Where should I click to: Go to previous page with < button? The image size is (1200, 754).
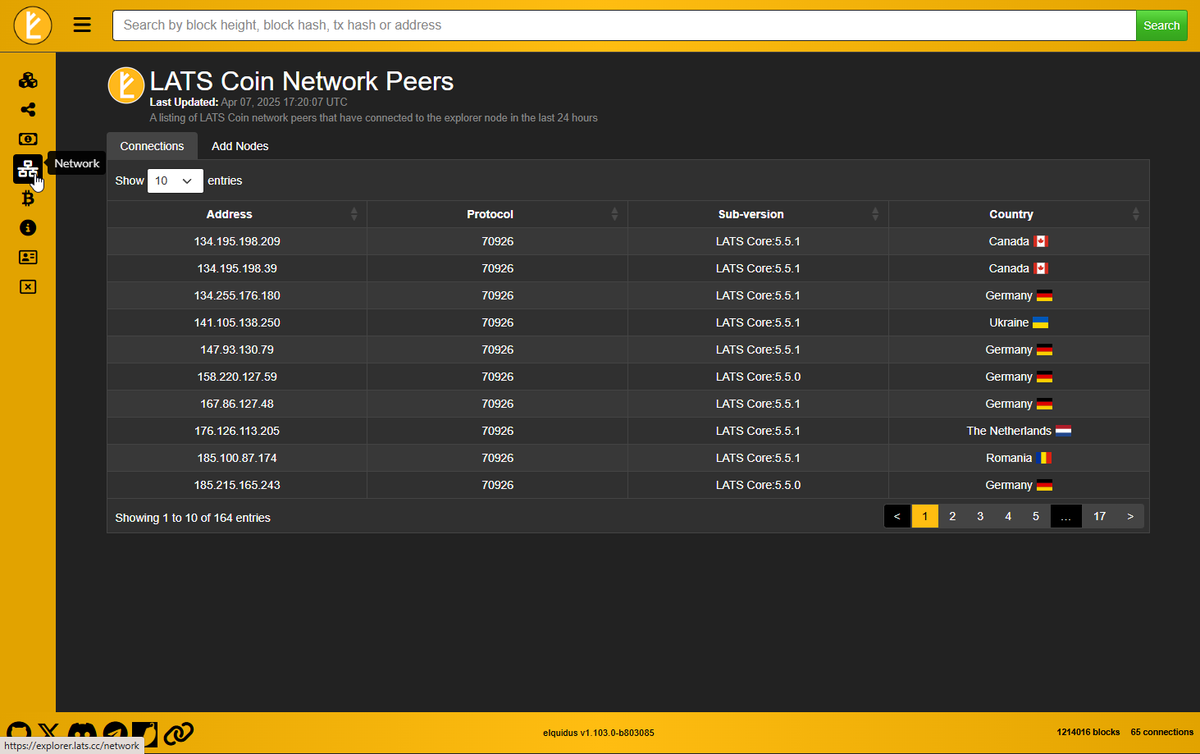897,516
